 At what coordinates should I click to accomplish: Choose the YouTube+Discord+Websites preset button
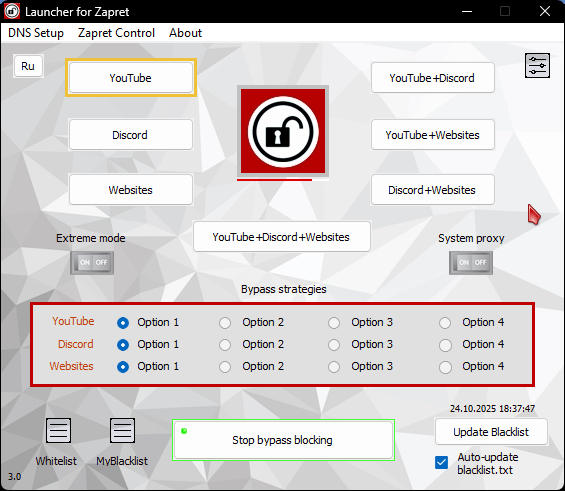(x=282, y=237)
